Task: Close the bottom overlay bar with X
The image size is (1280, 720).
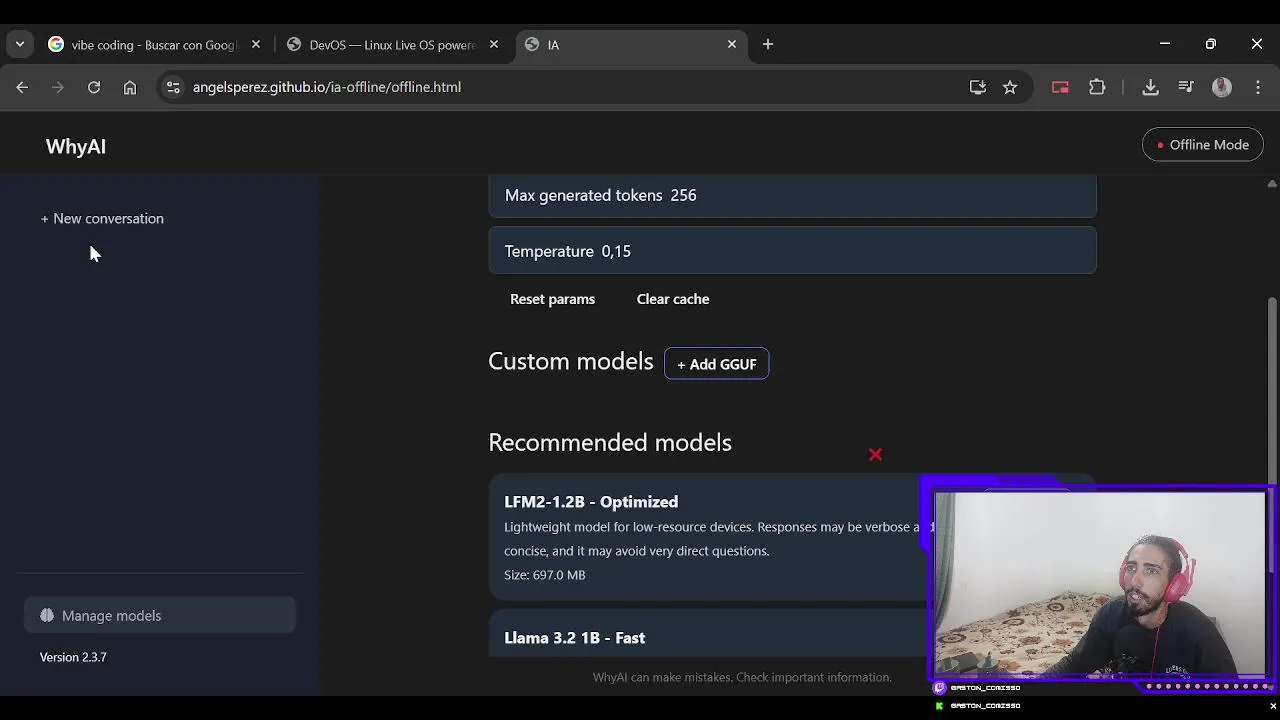Action: 1273,706
